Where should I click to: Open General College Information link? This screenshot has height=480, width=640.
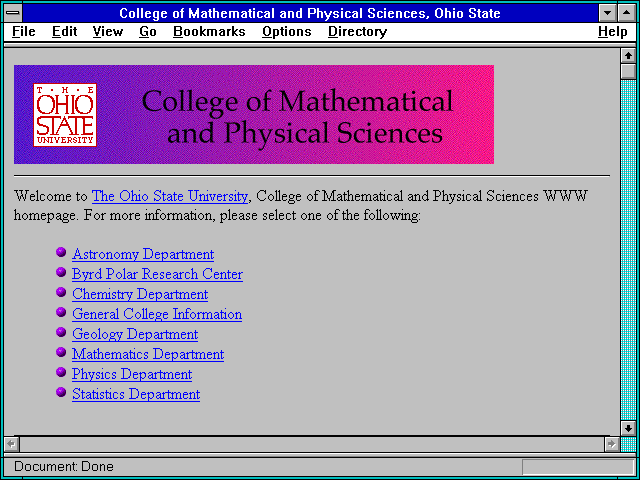click(x=157, y=314)
